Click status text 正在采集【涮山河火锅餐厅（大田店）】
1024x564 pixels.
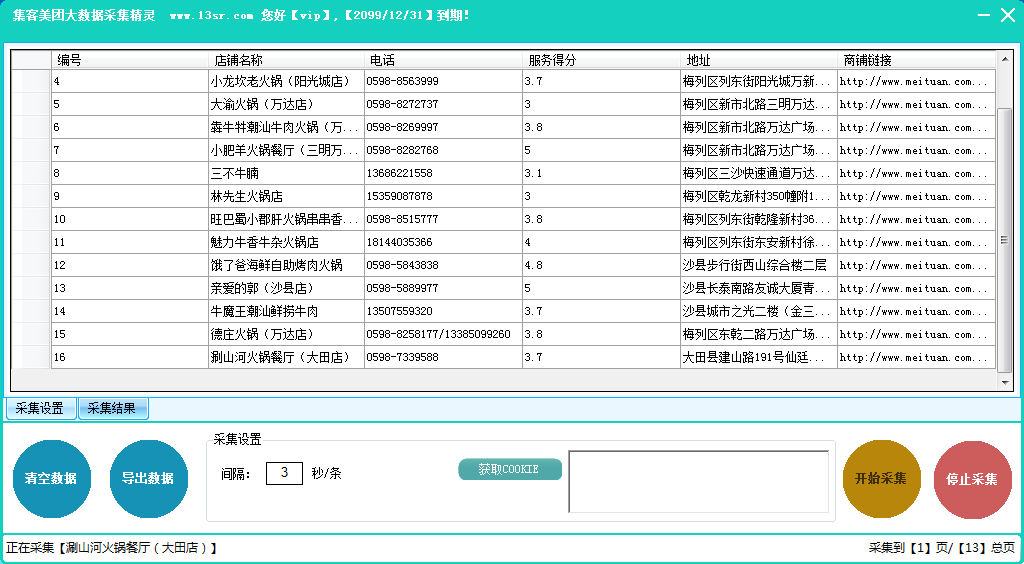click(112, 548)
